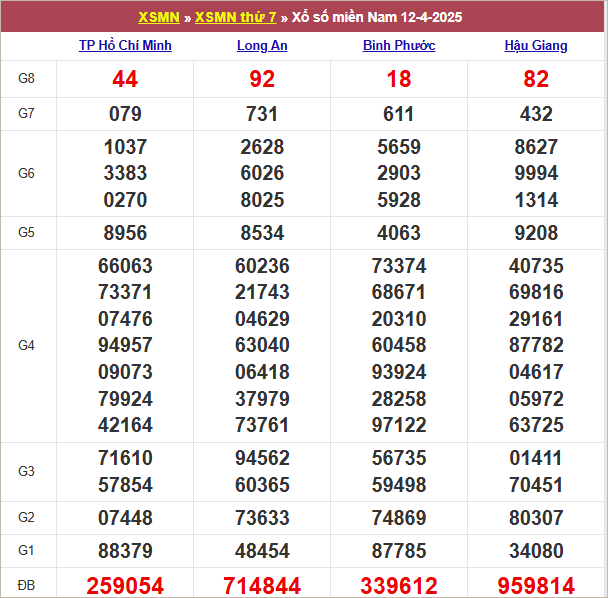Open the XSMN thứ 7 link
The width and height of the screenshot is (608, 598).
point(235,17)
